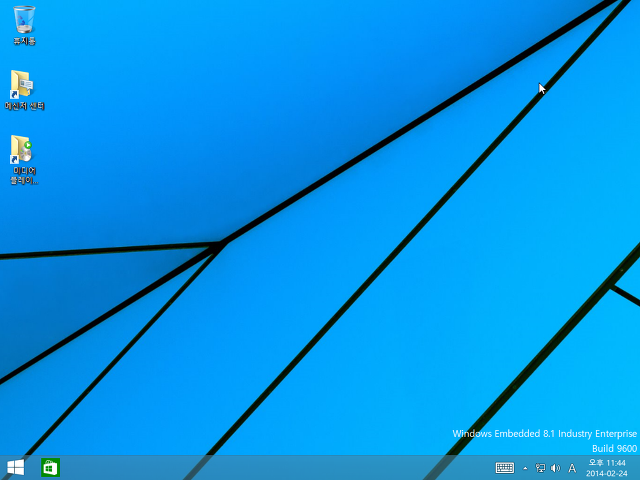Toggle the IME input mode indicator A
The width and height of the screenshot is (640, 480).
click(572, 468)
